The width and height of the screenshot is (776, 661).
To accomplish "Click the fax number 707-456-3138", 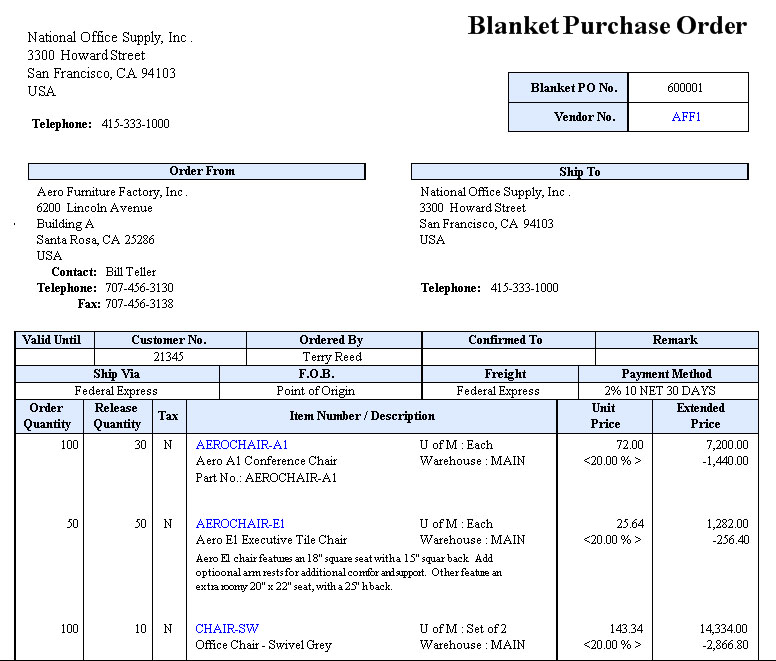I will (x=139, y=304).
